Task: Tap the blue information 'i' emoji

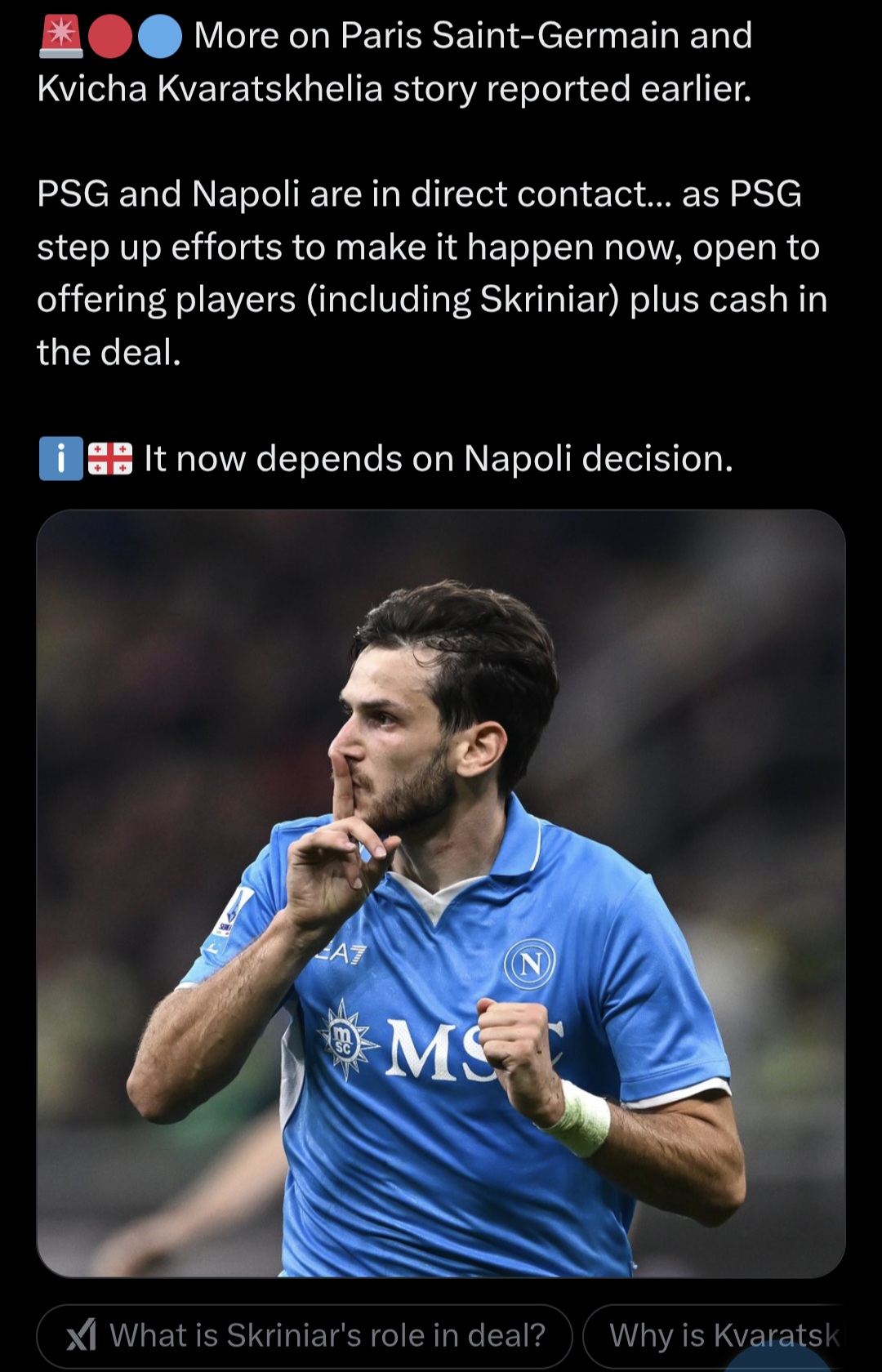Action: click(61, 459)
